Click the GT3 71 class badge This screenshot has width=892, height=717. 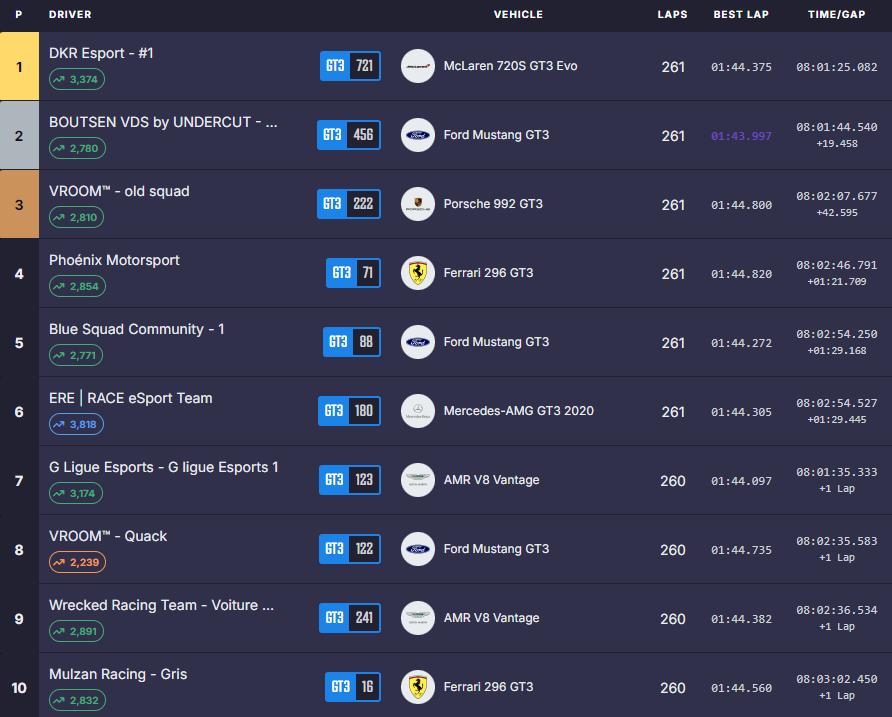(x=353, y=273)
